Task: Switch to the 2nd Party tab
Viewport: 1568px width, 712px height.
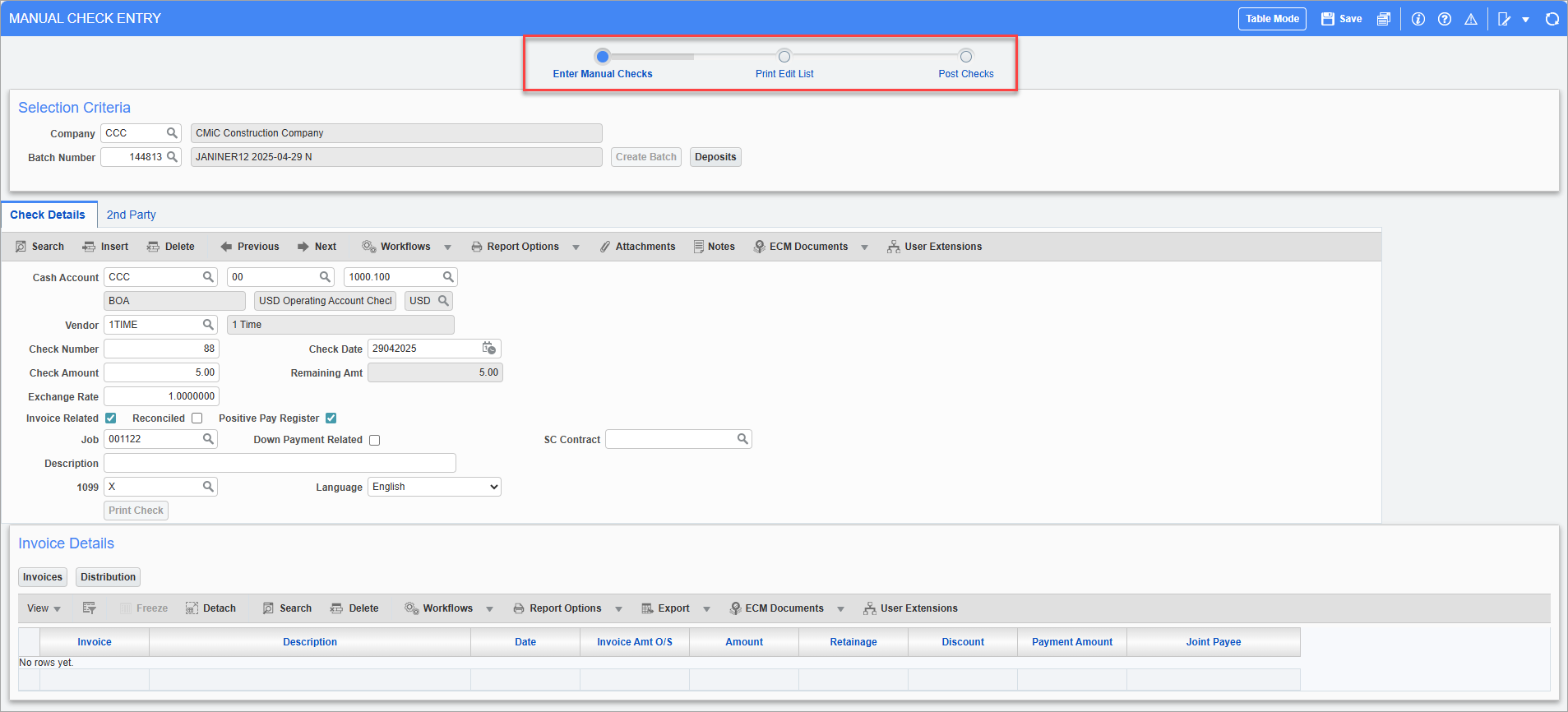Action: (x=131, y=215)
